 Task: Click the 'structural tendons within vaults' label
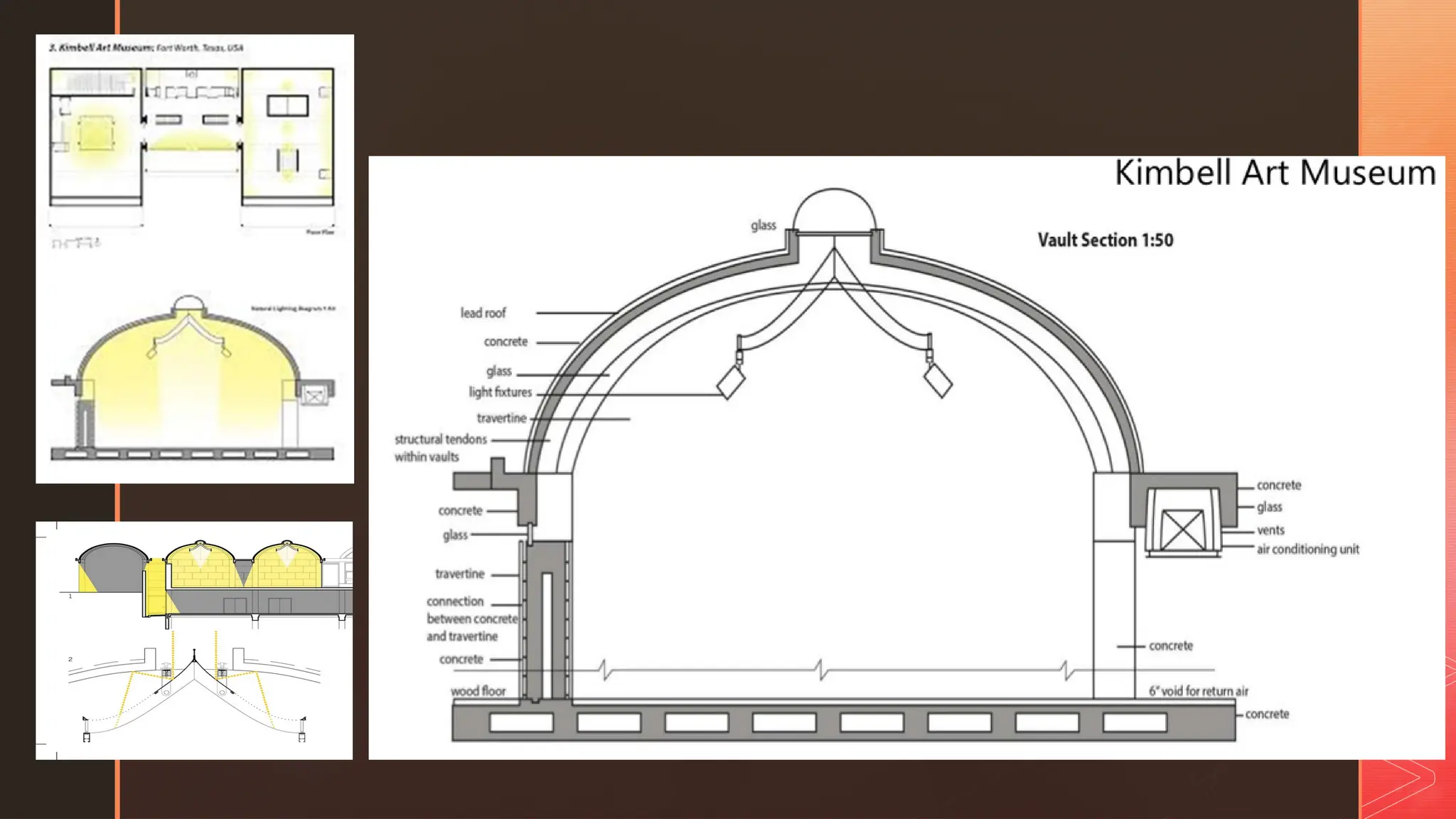click(440, 448)
